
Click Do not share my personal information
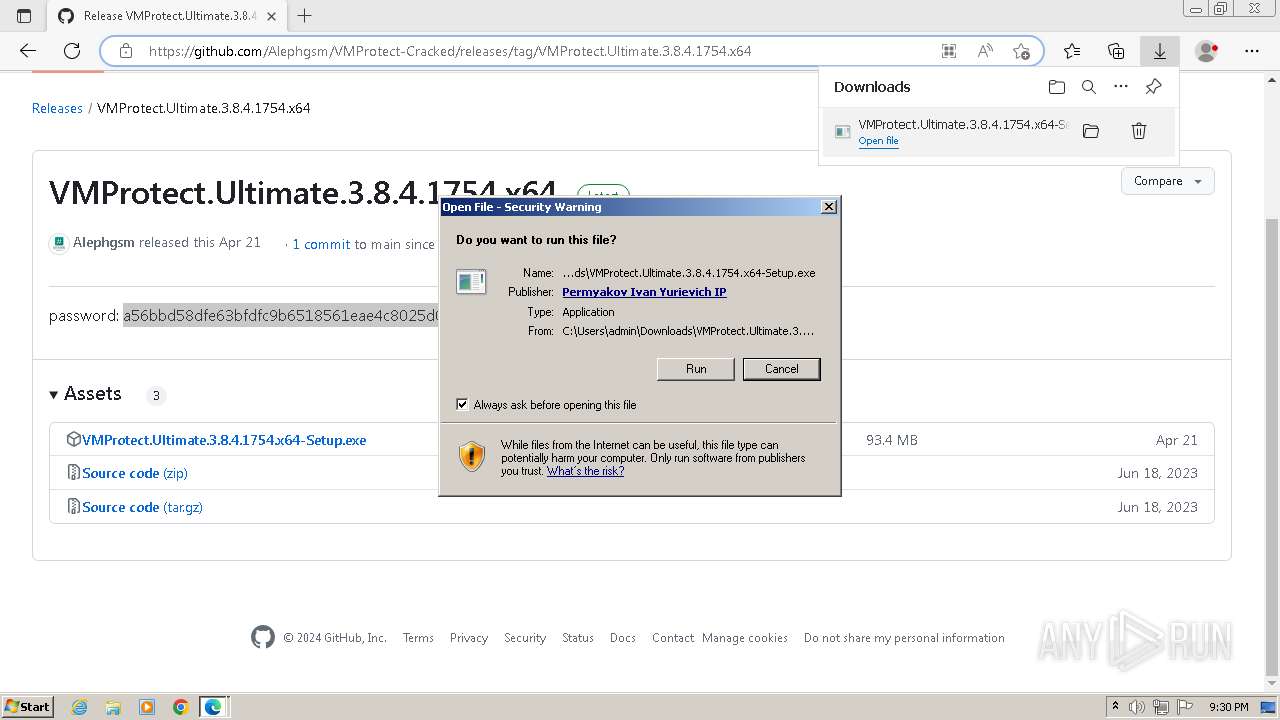coord(904,638)
